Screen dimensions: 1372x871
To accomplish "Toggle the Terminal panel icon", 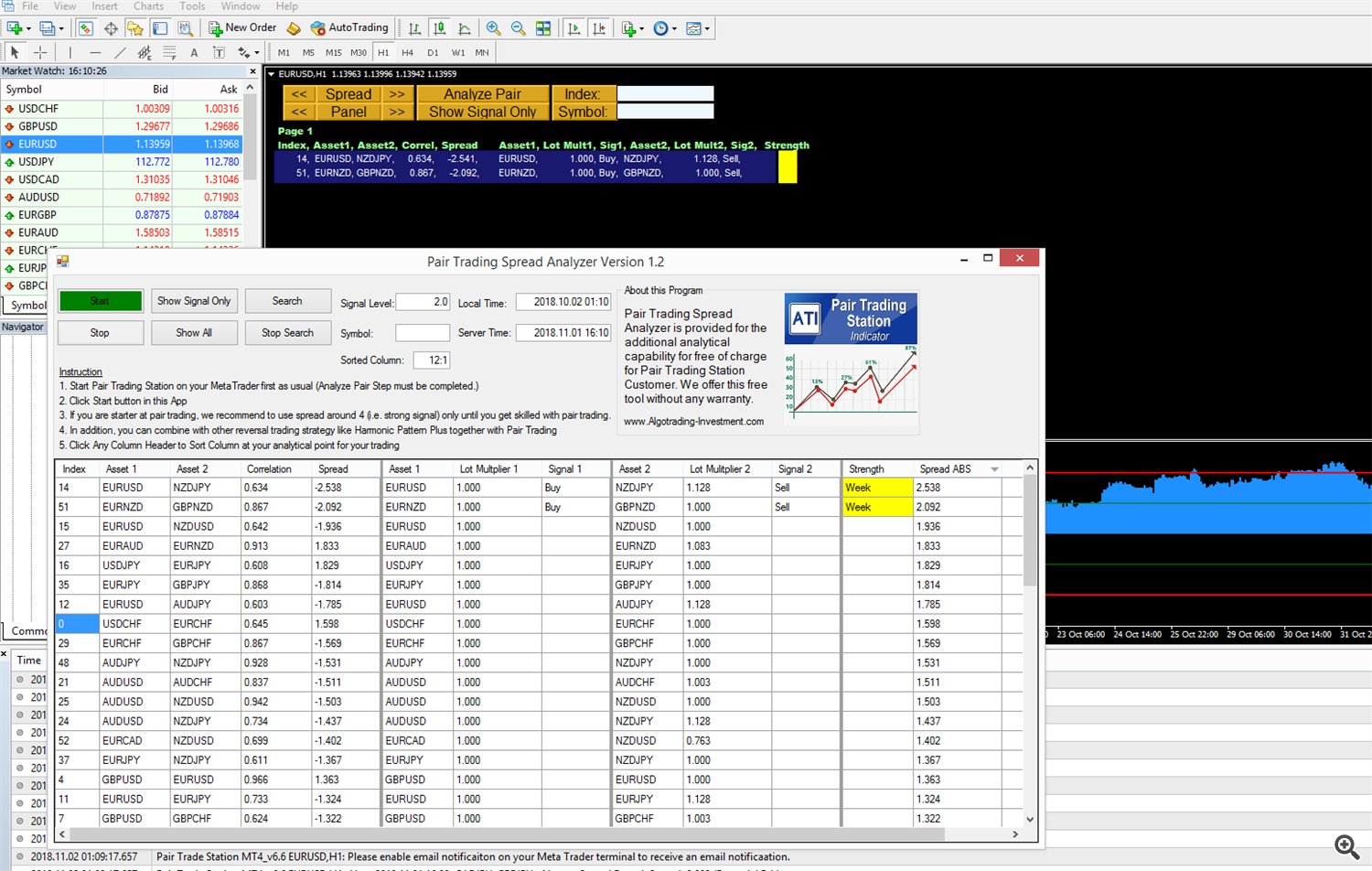I will pyautogui.click(x=160, y=28).
